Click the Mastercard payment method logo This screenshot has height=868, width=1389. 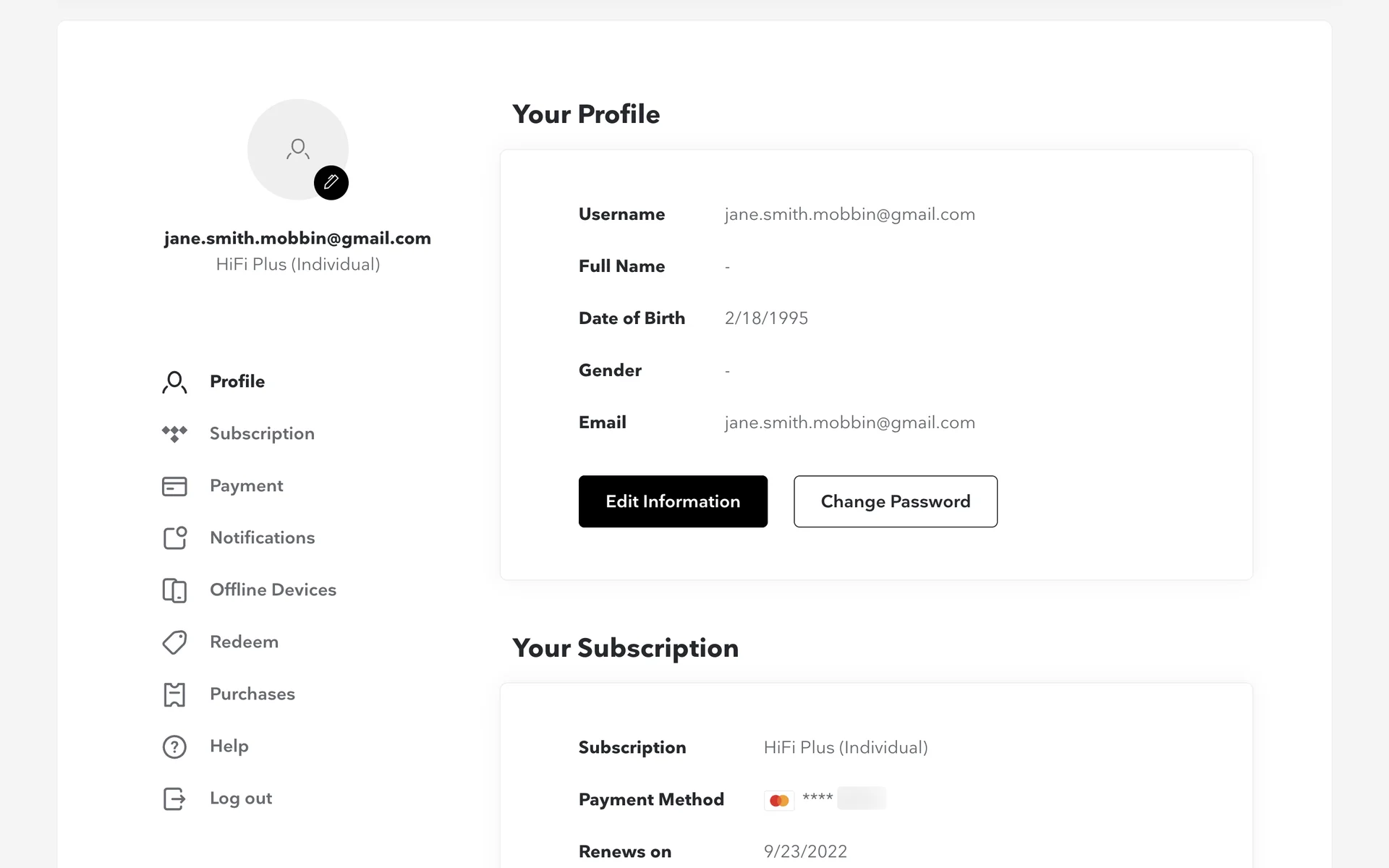pos(779,800)
